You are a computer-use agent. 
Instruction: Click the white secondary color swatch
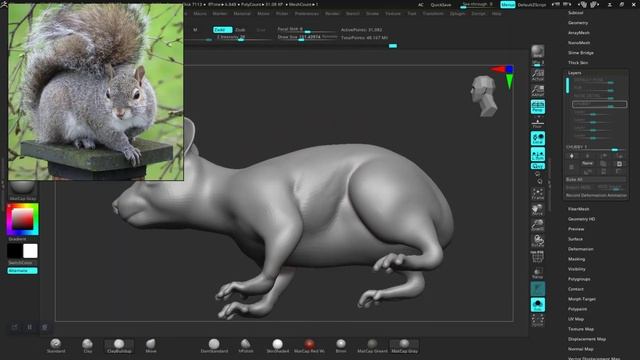pyautogui.click(x=30, y=251)
